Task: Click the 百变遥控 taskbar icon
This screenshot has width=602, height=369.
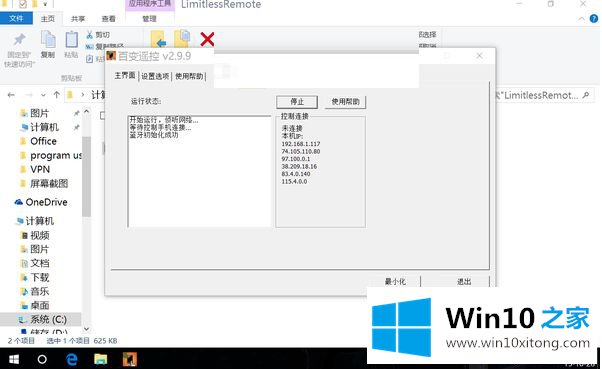Action: [130, 359]
